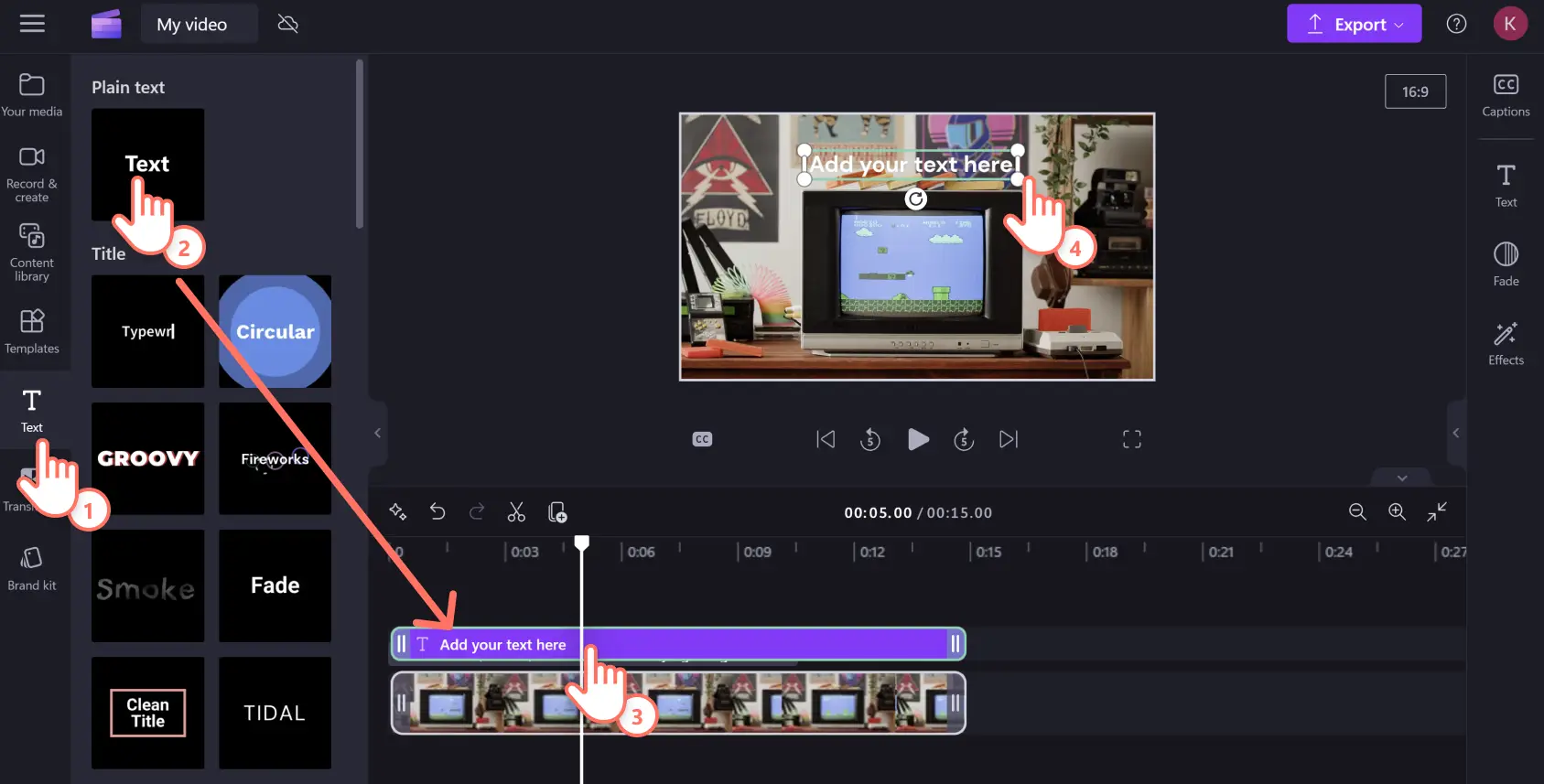The width and height of the screenshot is (1544, 784).
Task: Fit the timeline to screen
Action: [1437, 512]
